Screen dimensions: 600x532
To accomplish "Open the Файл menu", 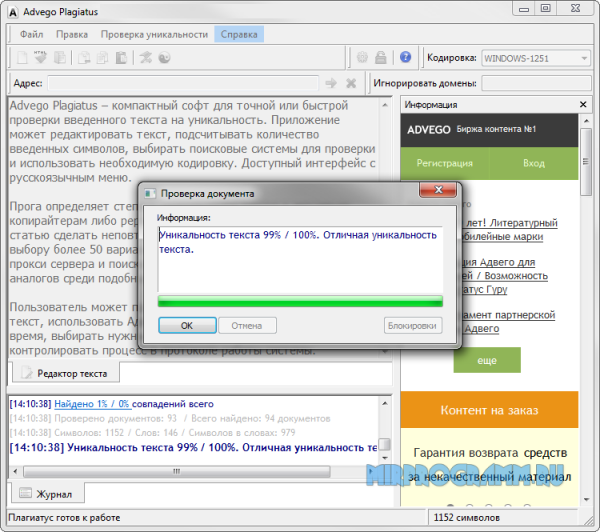I will [x=31, y=34].
